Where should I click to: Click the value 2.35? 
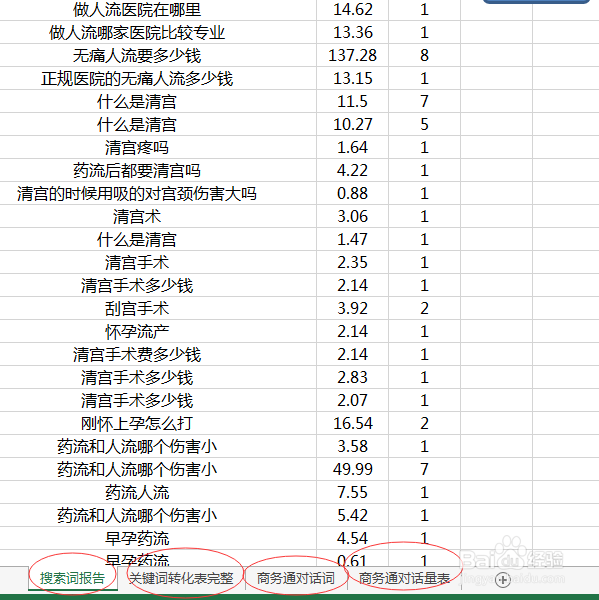(x=353, y=262)
